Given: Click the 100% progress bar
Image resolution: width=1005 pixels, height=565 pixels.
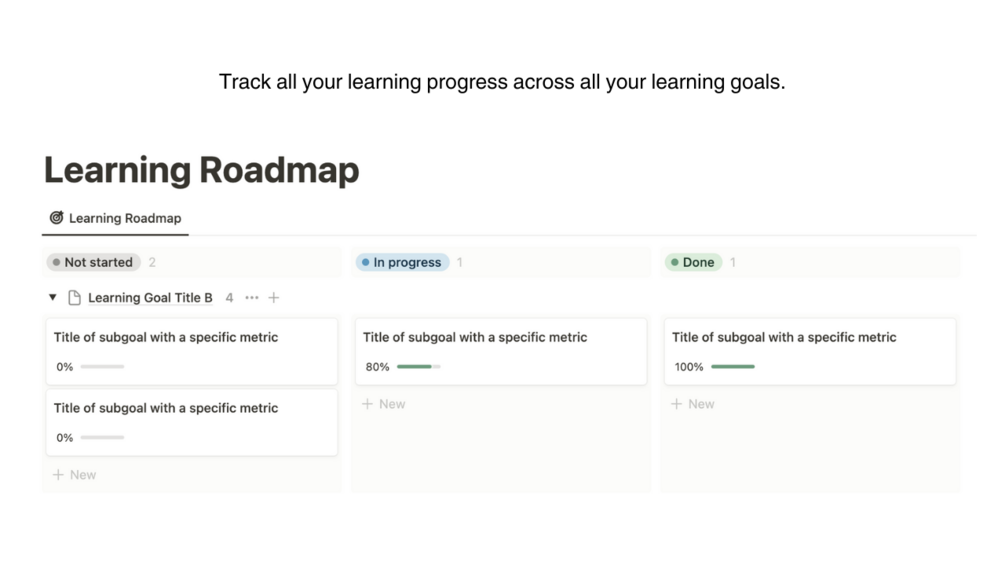Looking at the screenshot, I should (733, 367).
